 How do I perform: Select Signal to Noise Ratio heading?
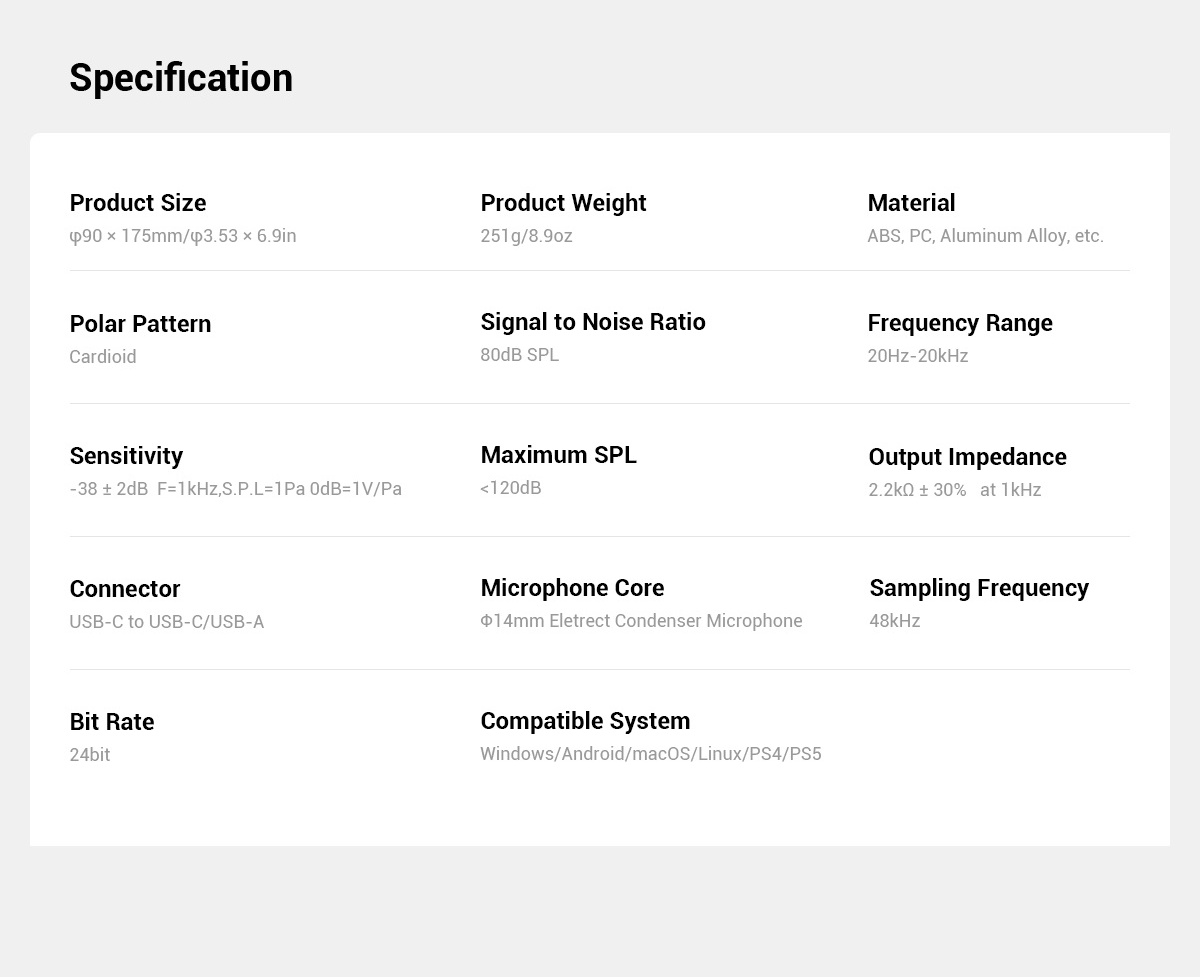[593, 322]
